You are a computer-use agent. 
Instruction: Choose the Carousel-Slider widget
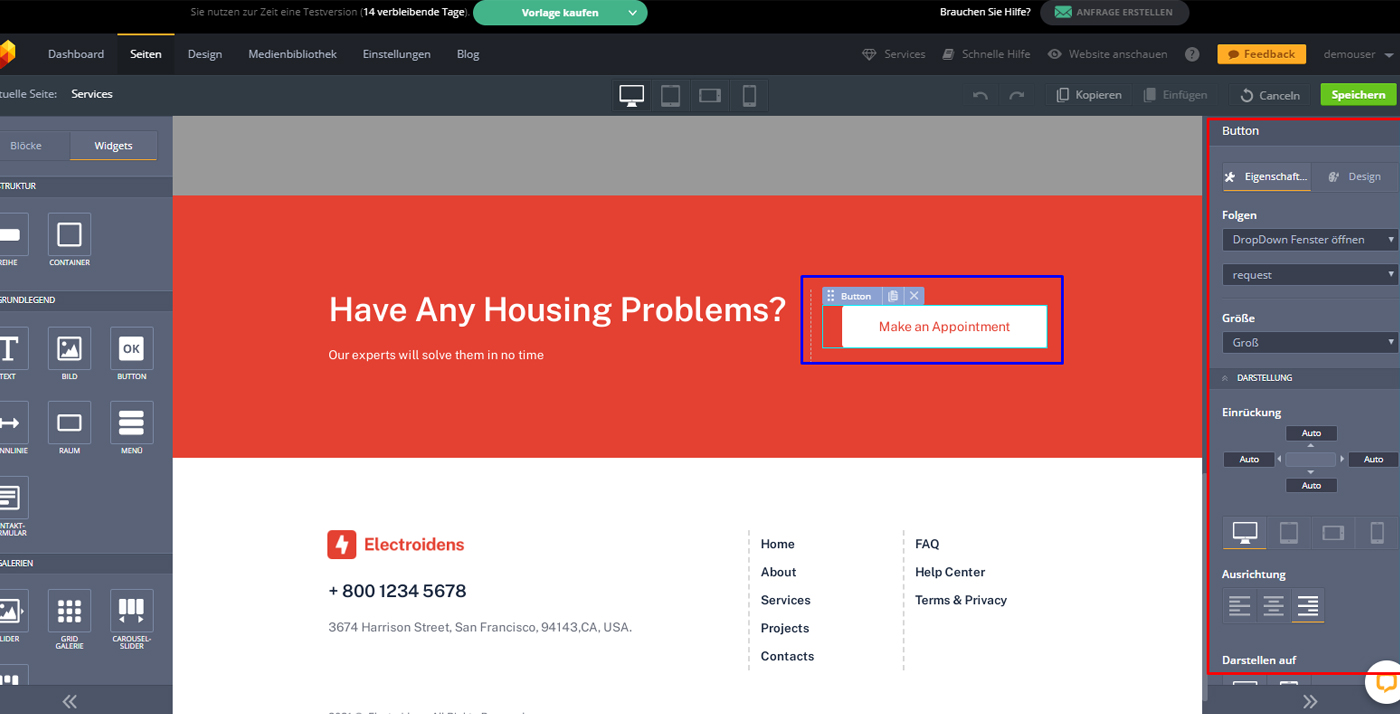[x=131, y=611]
